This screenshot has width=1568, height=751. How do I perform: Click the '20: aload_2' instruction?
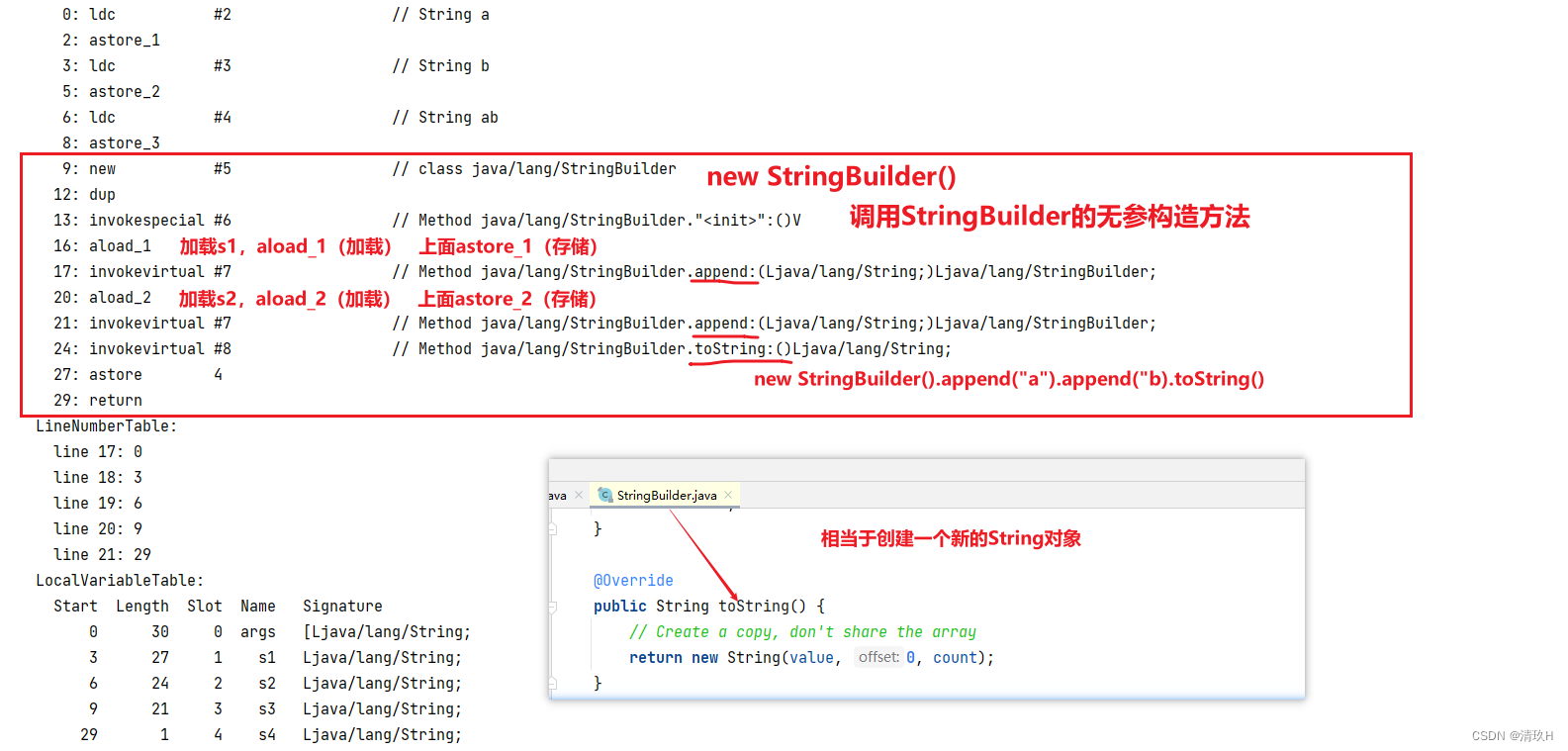102,298
